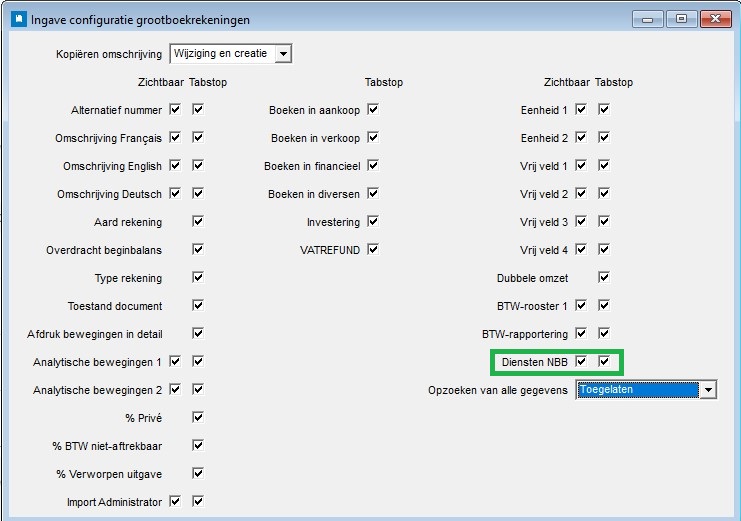
Task: Uncheck Analytische bewegingen 2 Tabstop checkbox
Action: [198, 389]
